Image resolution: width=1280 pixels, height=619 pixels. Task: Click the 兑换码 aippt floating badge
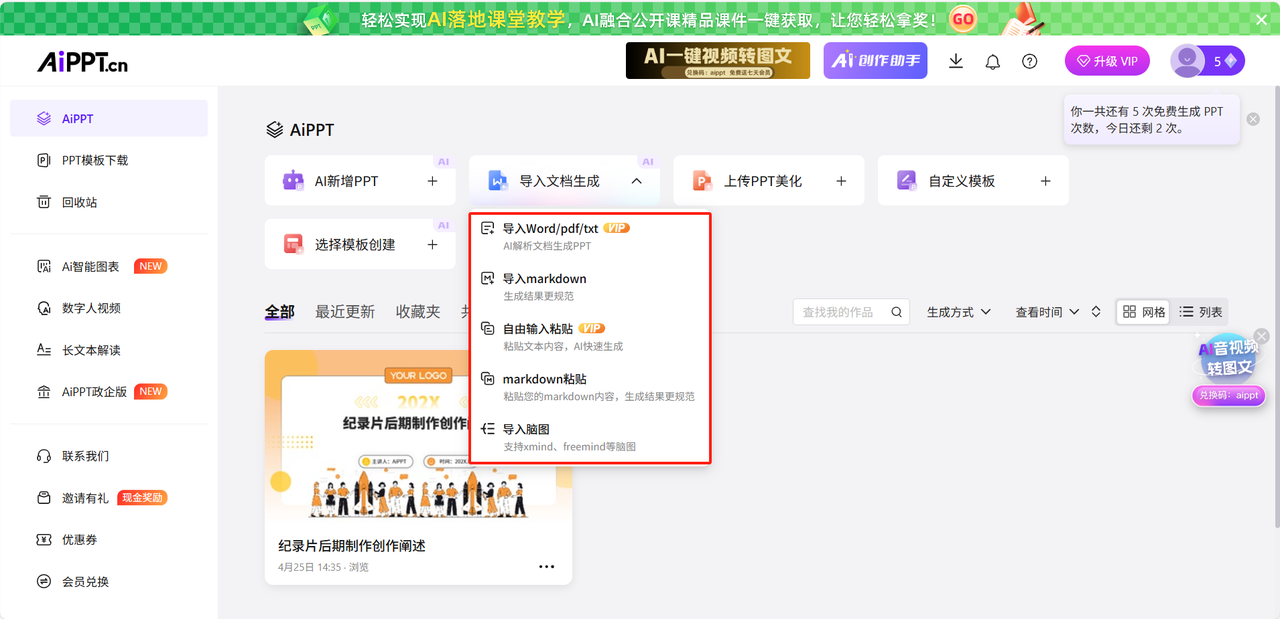click(x=1229, y=395)
